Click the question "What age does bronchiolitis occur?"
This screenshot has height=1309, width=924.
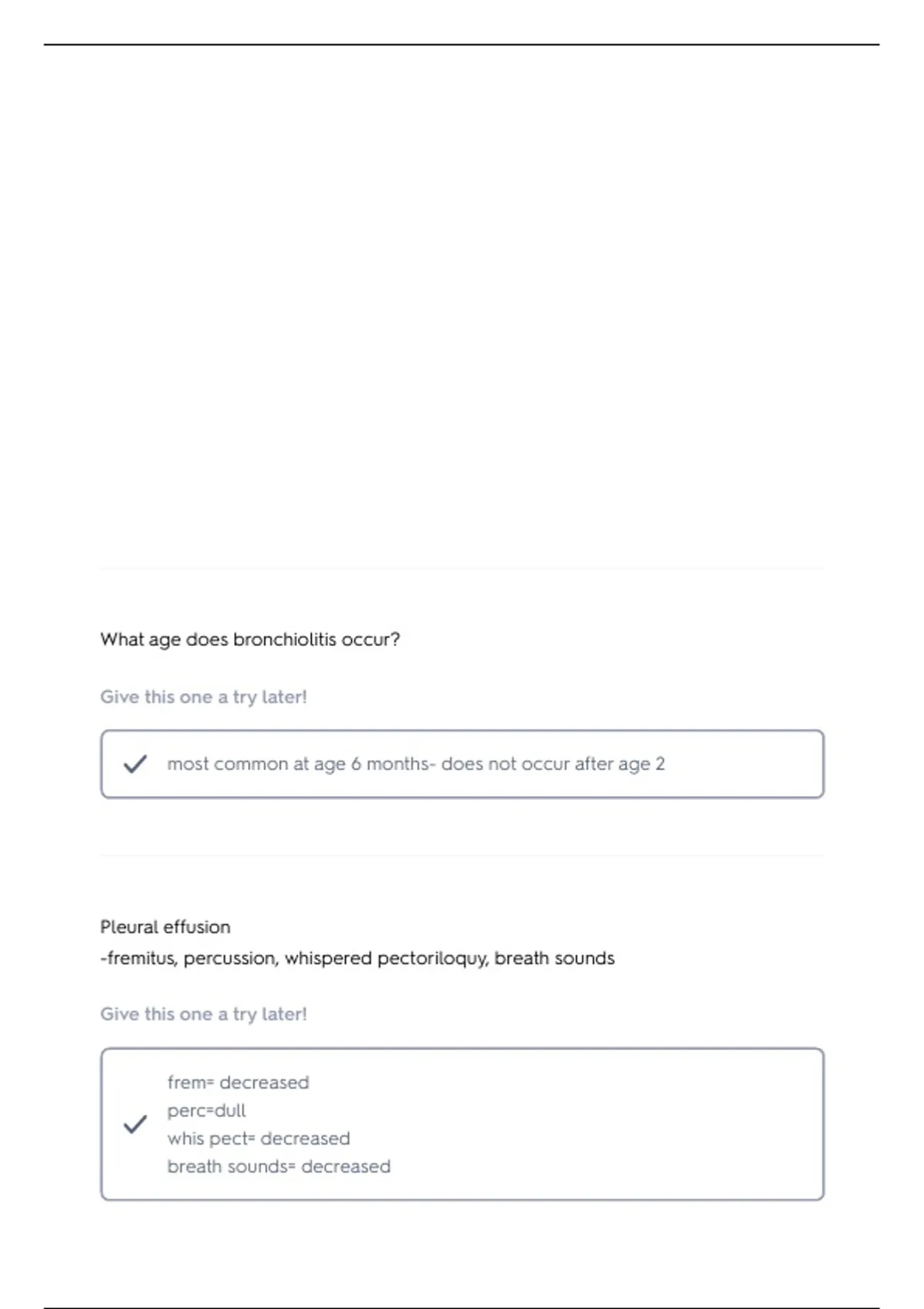(x=249, y=640)
